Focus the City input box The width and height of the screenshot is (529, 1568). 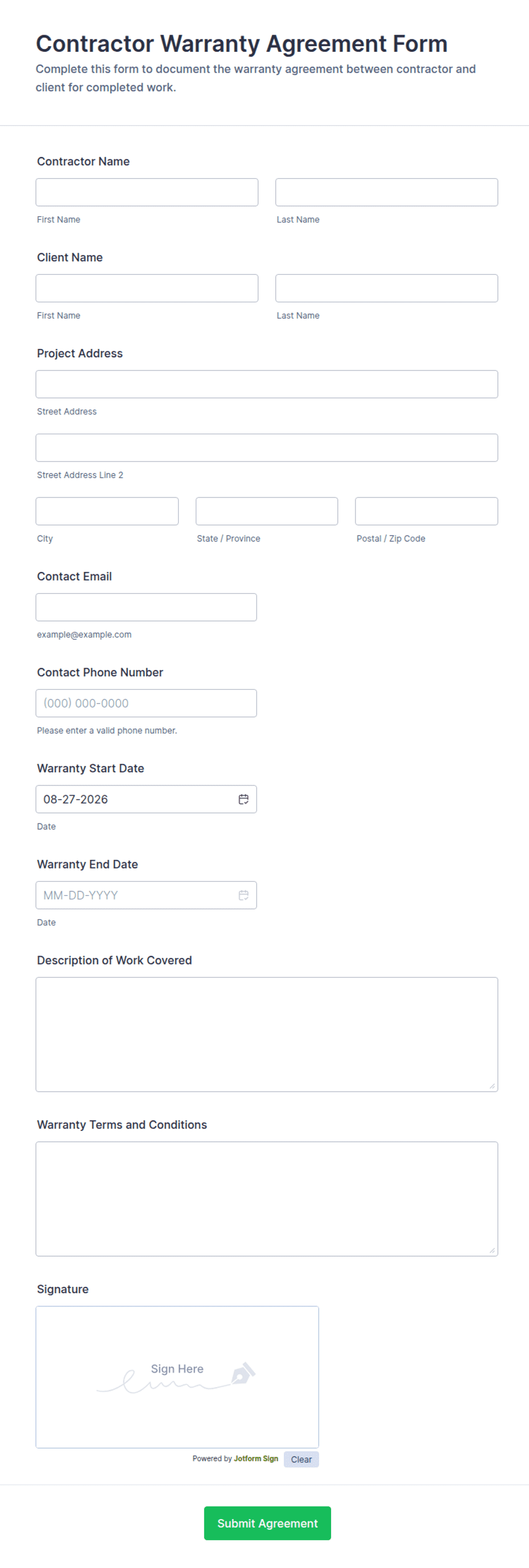point(107,511)
